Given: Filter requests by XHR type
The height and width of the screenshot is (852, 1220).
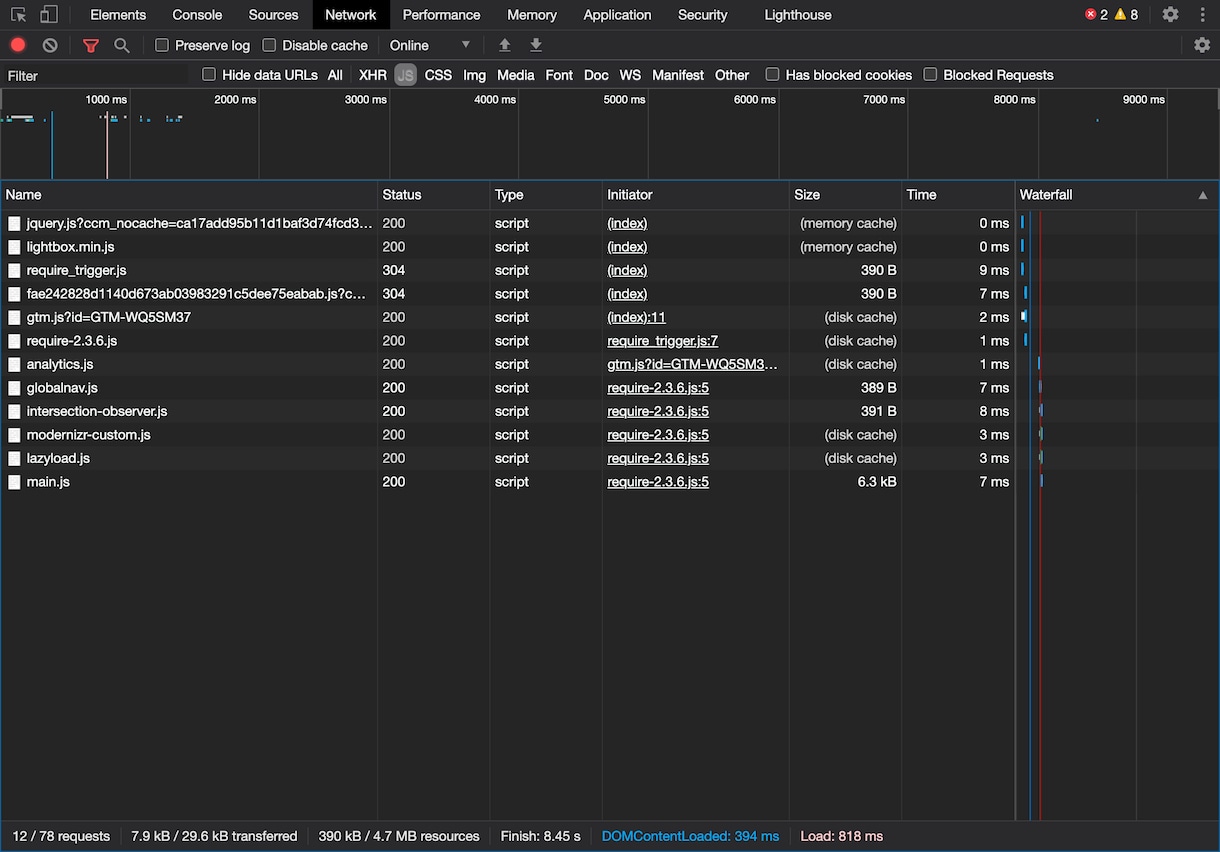Looking at the screenshot, I should point(373,75).
